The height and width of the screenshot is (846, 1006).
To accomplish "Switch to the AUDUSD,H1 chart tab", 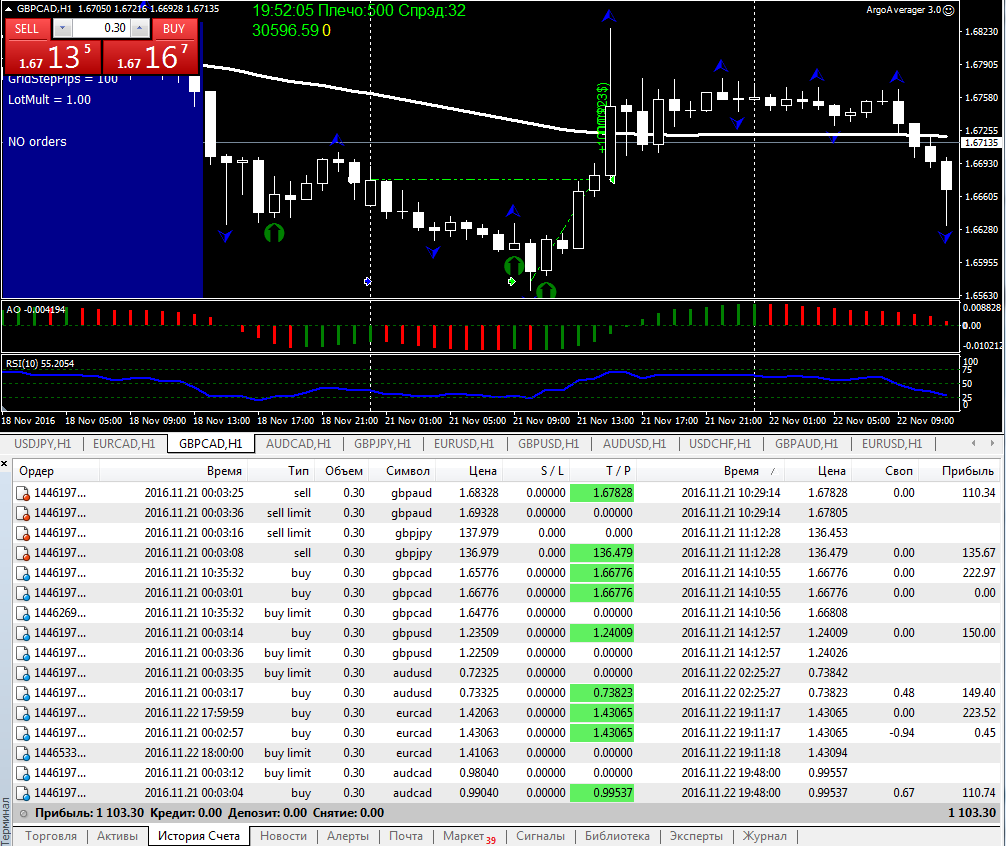I will [x=635, y=444].
